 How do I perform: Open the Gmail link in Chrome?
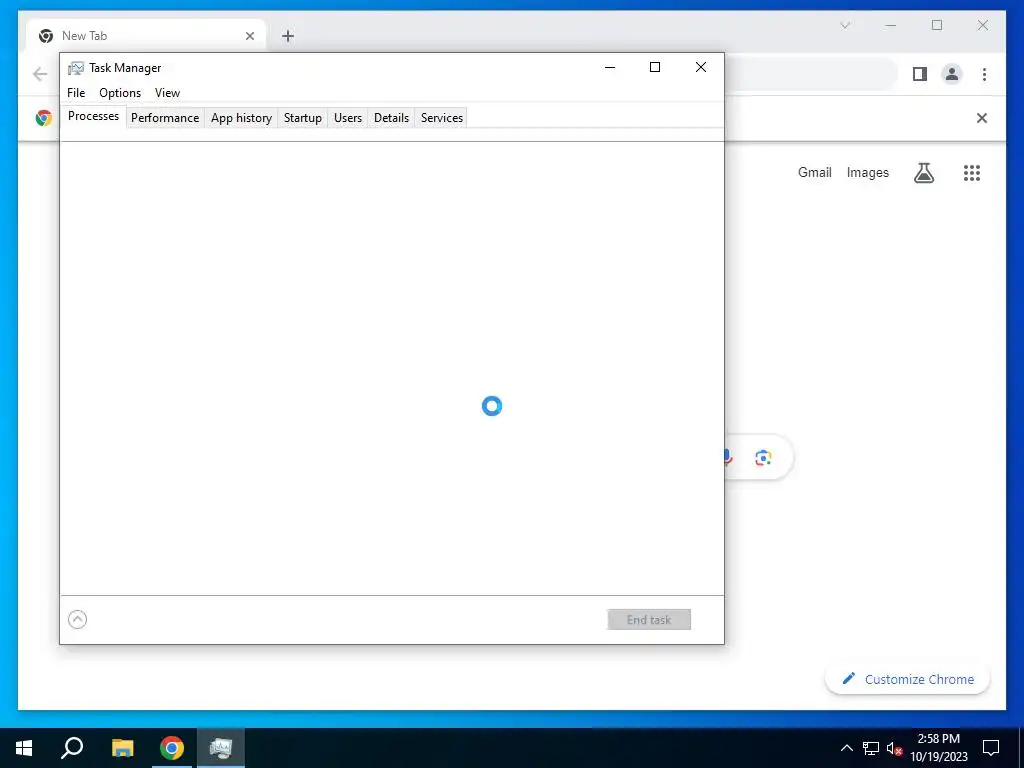pyautogui.click(x=814, y=172)
